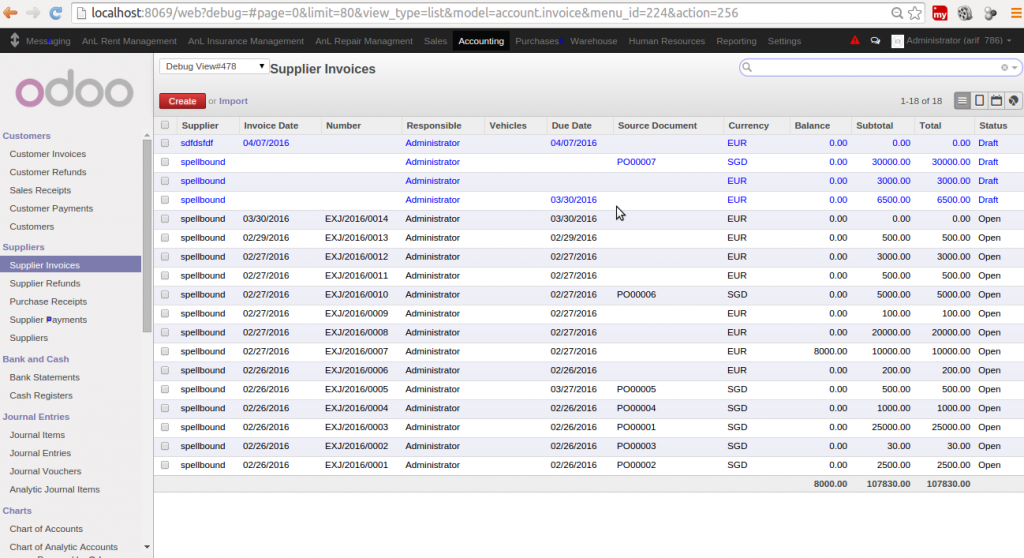Select checkbox for invoice EXJ/2016/0014
This screenshot has height=558, width=1024.
coord(165,219)
